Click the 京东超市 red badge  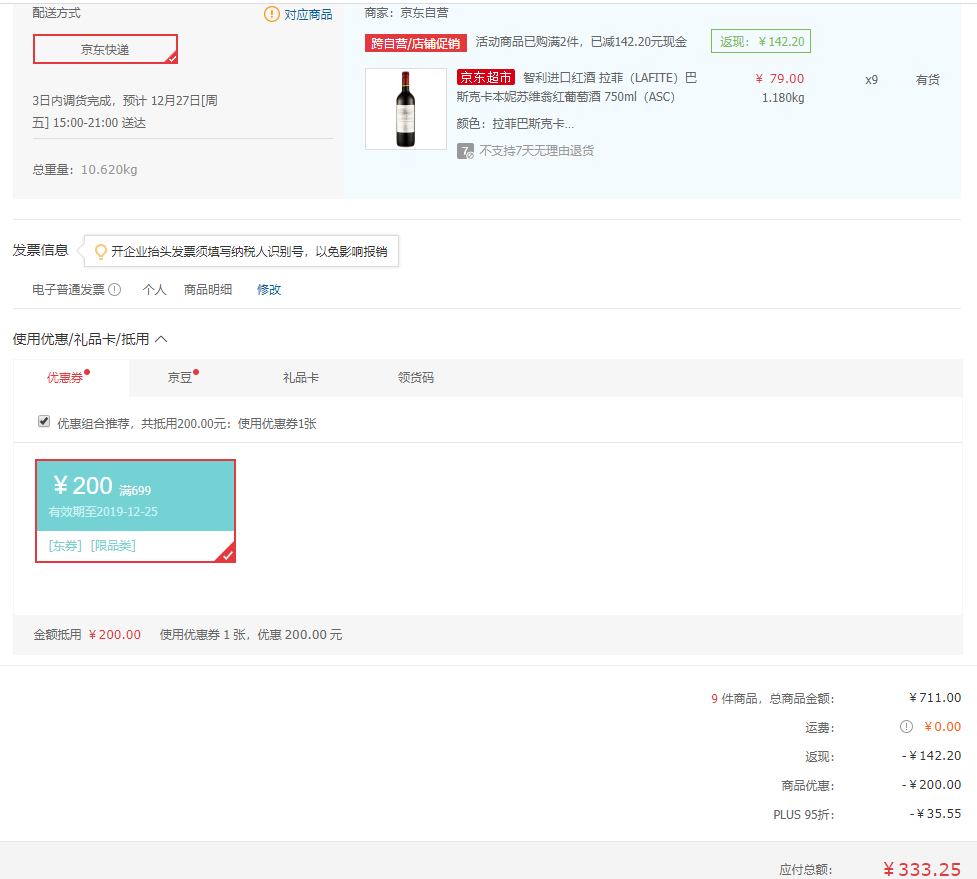pyautogui.click(x=486, y=77)
